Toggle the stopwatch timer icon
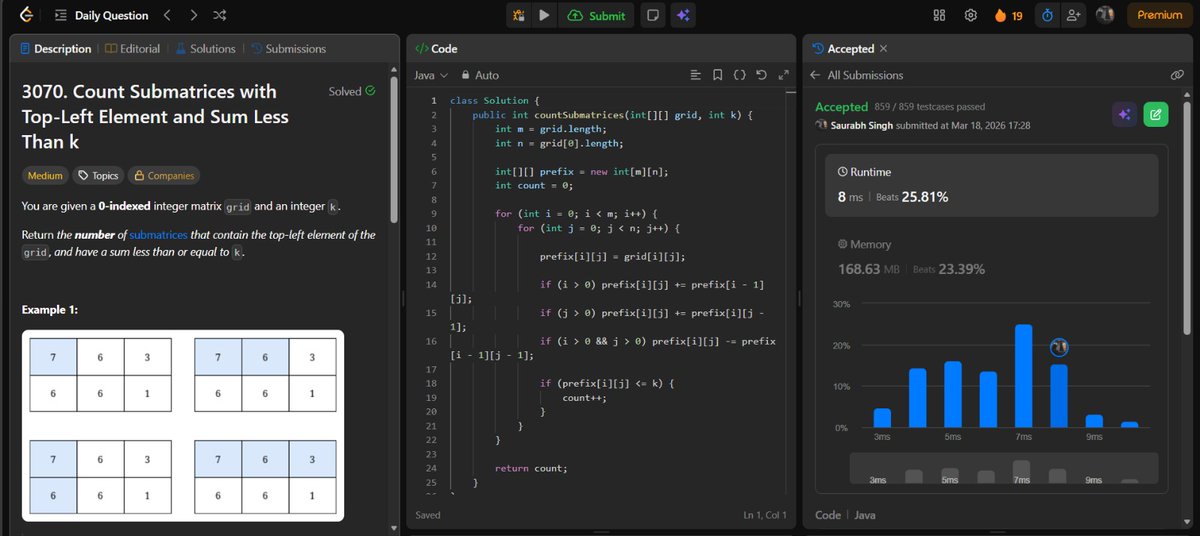The width and height of the screenshot is (1200, 536). click(x=1047, y=15)
